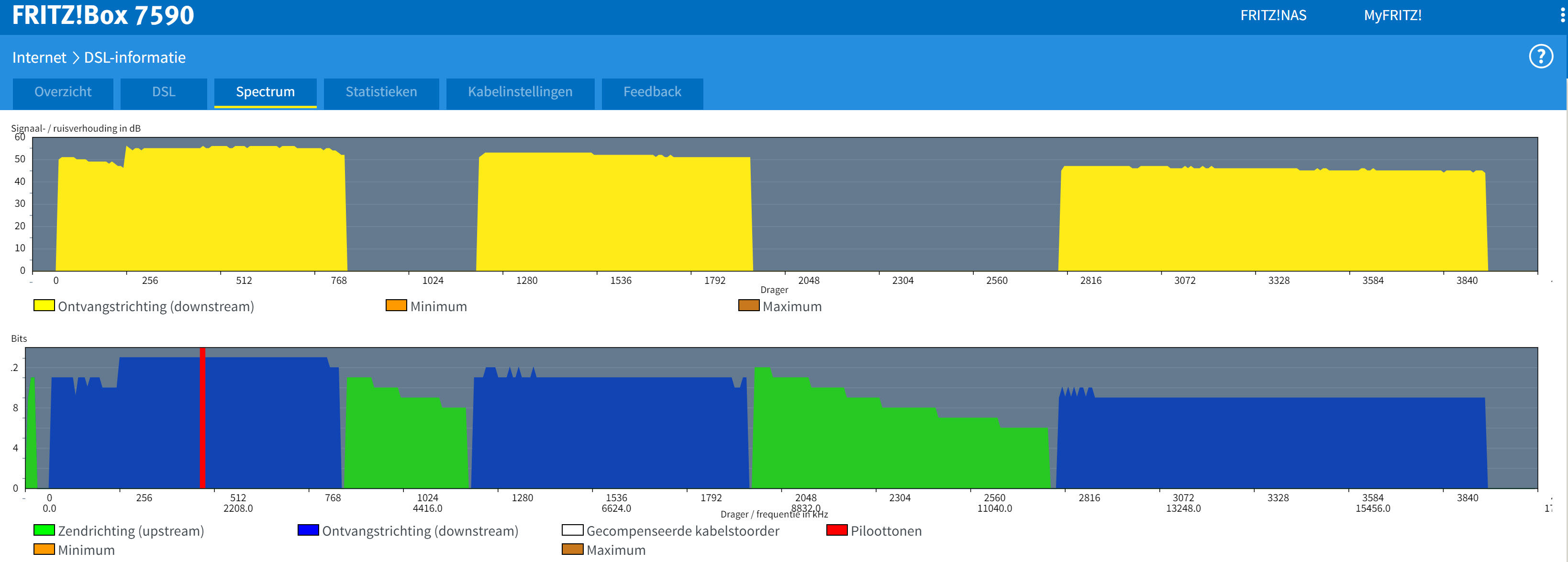Viewport: 1568px width, 562px height.
Task: Open the Kabelinstellingen tab
Action: 520,92
